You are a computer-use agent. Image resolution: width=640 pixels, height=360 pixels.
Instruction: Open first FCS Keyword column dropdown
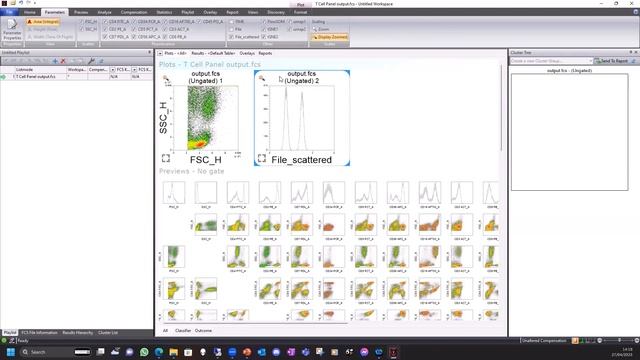click(x=113, y=70)
